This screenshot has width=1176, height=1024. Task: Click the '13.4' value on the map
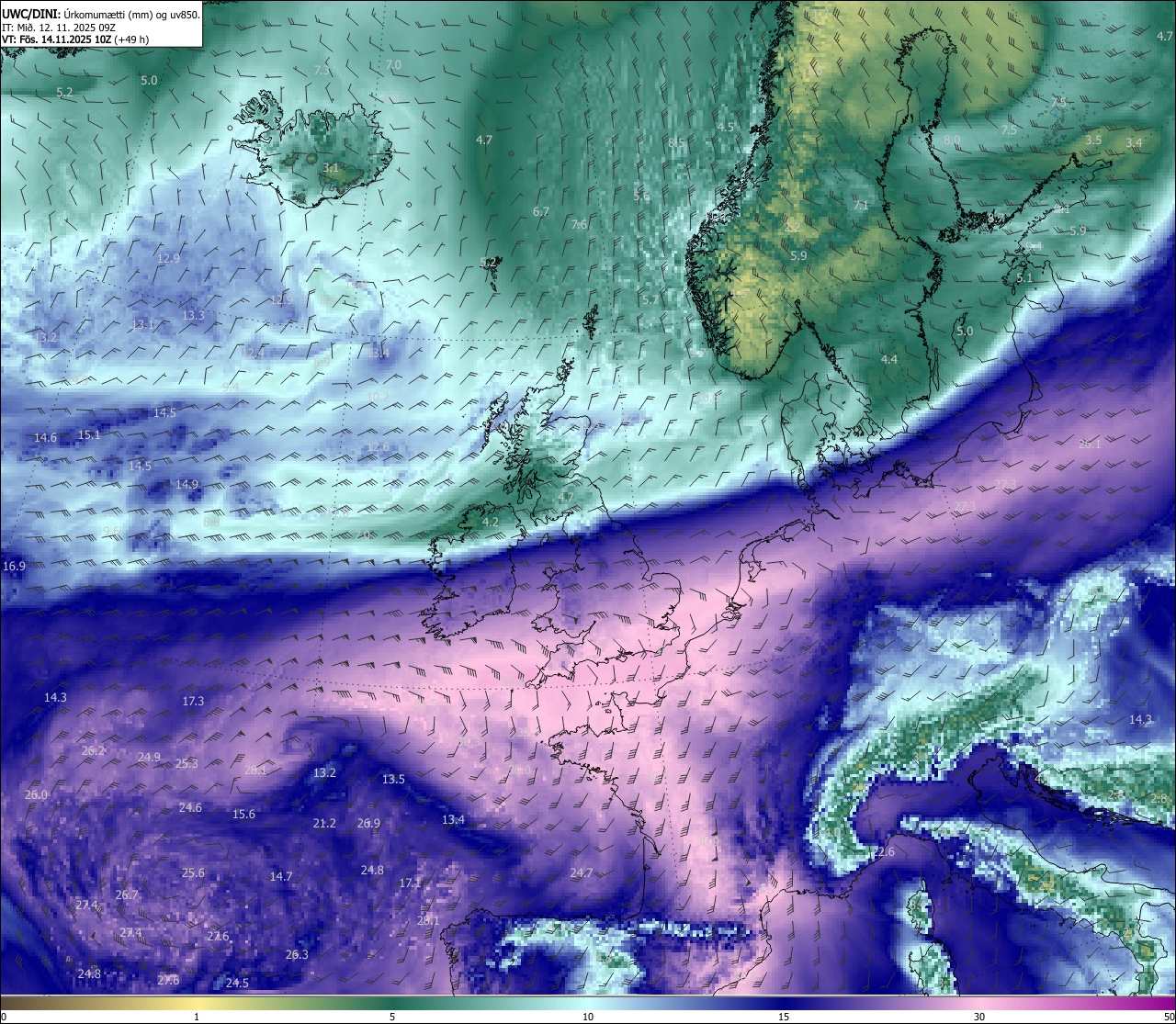point(453,820)
